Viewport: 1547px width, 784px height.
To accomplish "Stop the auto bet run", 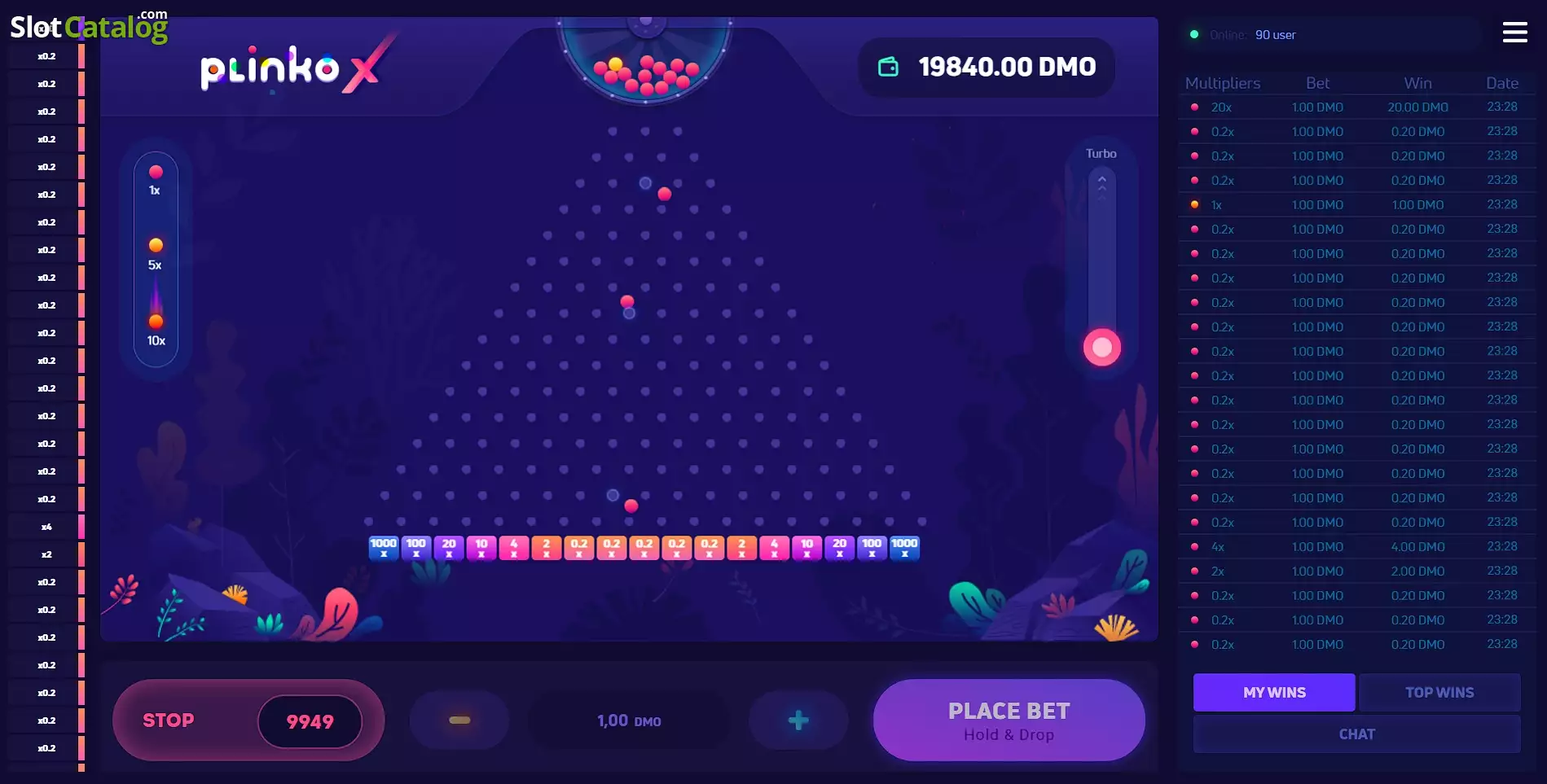I will (x=169, y=720).
